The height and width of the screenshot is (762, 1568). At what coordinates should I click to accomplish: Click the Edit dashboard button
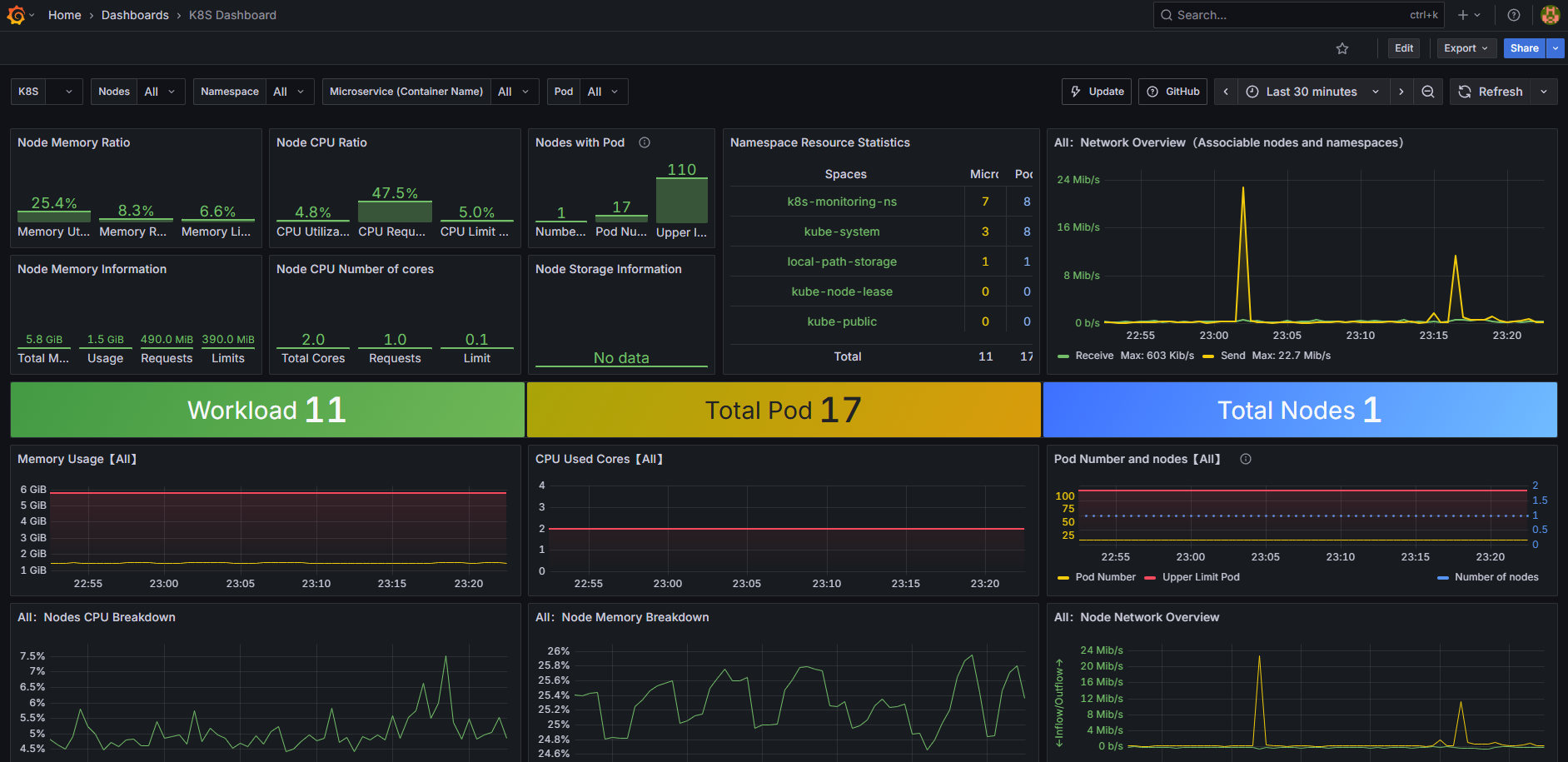coord(1404,48)
